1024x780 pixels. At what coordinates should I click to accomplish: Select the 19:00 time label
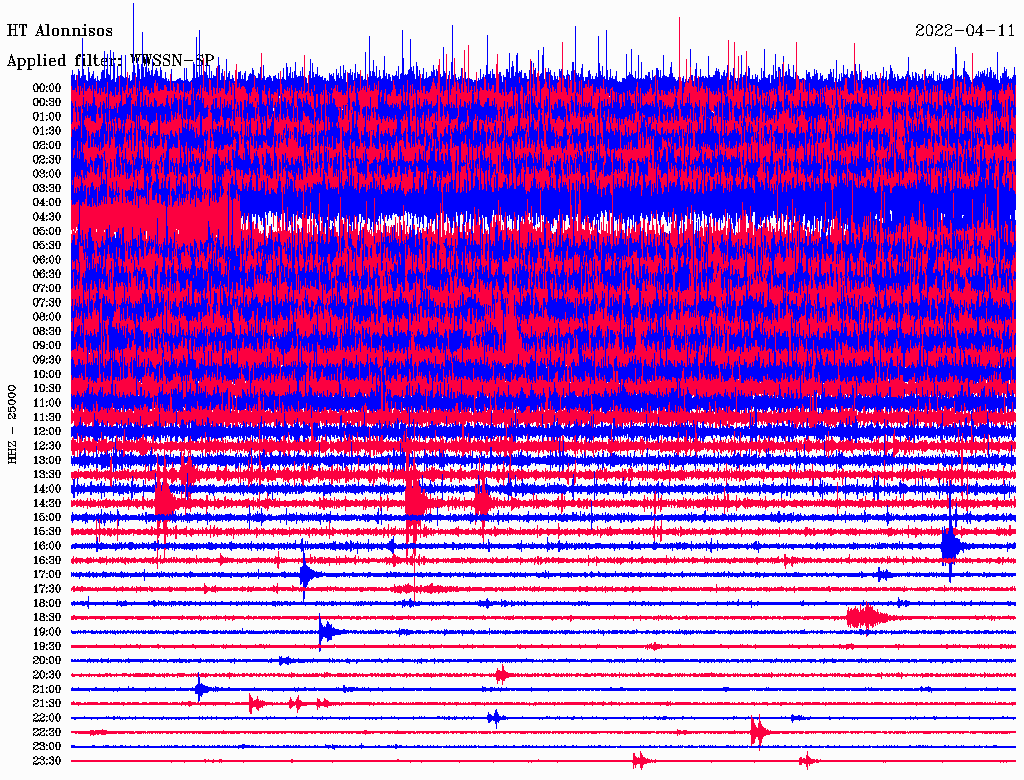47,632
